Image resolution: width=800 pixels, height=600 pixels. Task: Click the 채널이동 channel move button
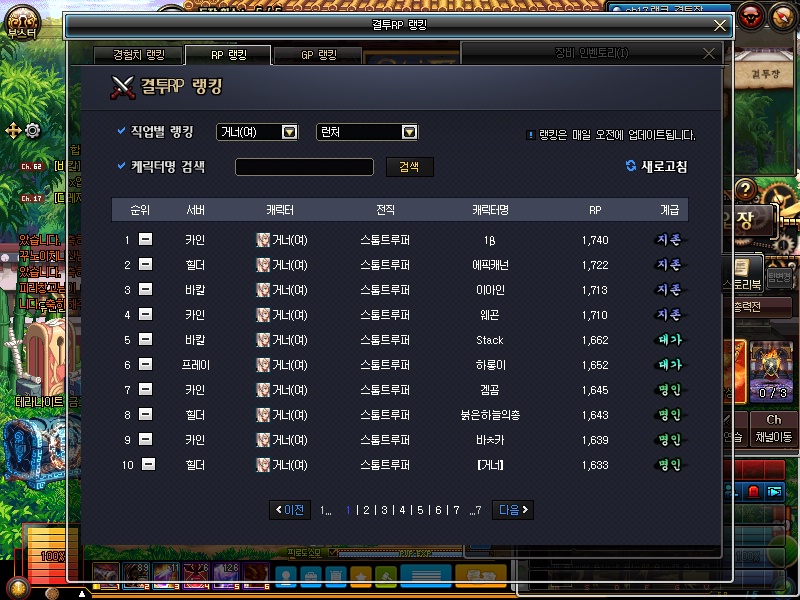point(774,437)
